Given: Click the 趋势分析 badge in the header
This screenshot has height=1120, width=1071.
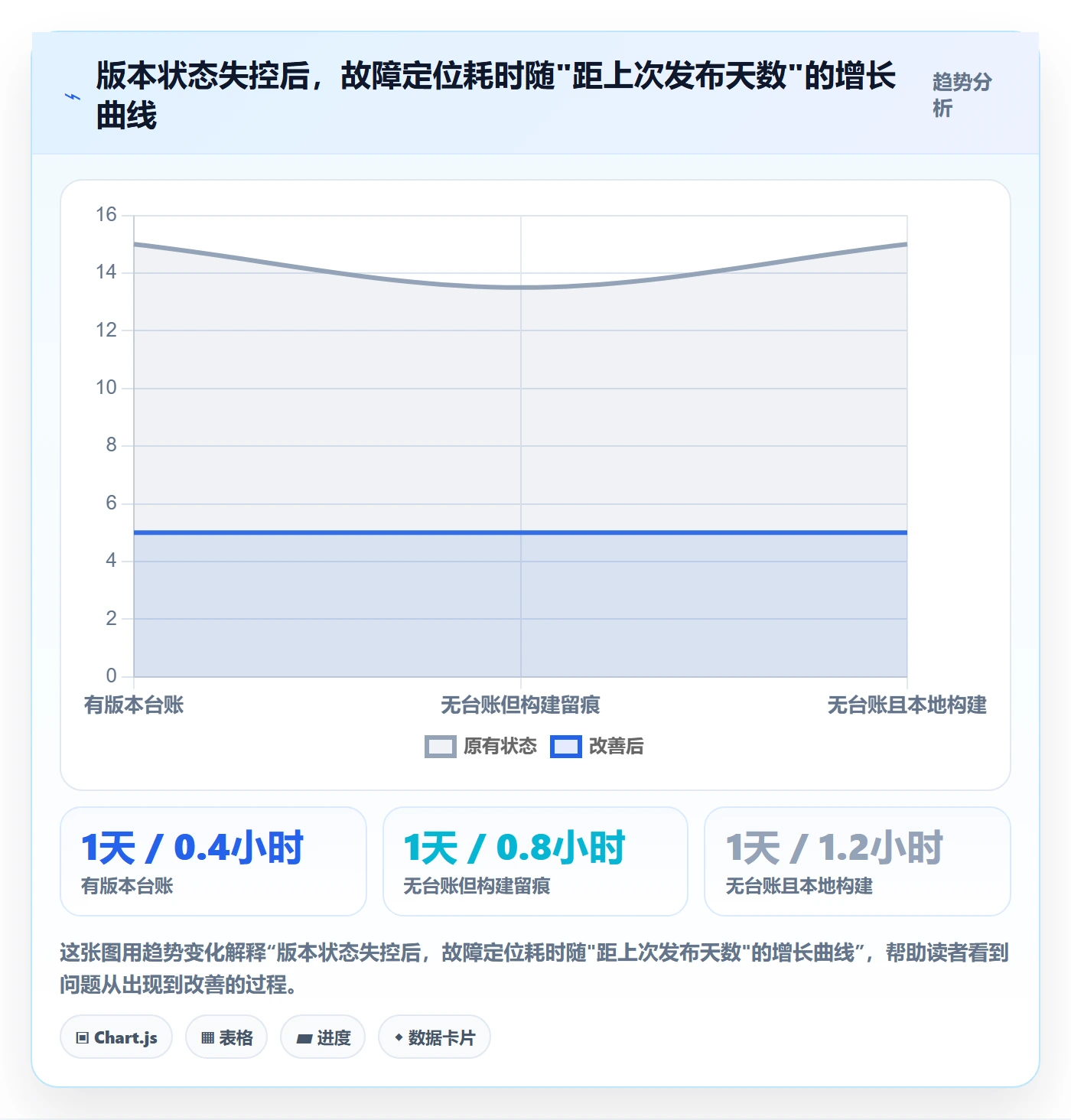Looking at the screenshot, I should point(962,95).
